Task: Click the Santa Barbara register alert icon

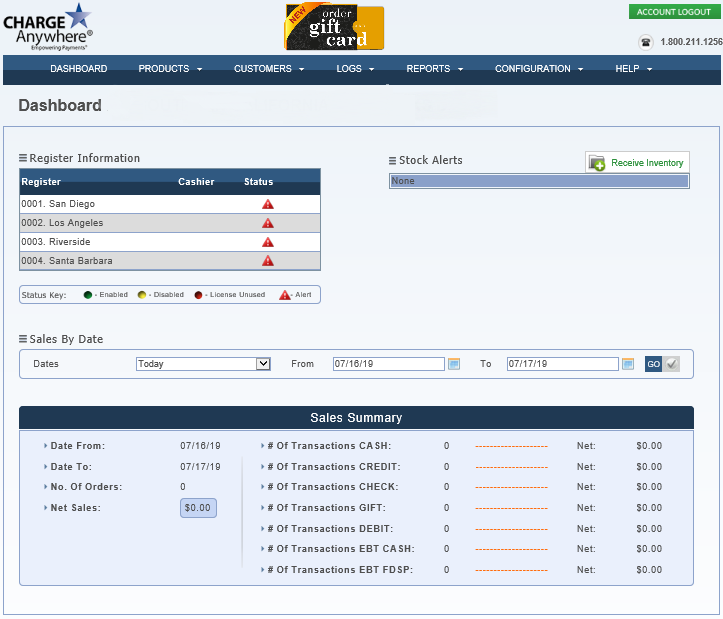Action: pyautogui.click(x=267, y=261)
